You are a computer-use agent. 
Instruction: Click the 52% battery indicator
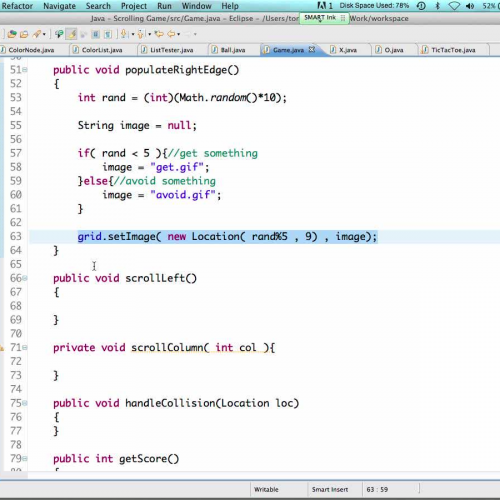[490, 6]
